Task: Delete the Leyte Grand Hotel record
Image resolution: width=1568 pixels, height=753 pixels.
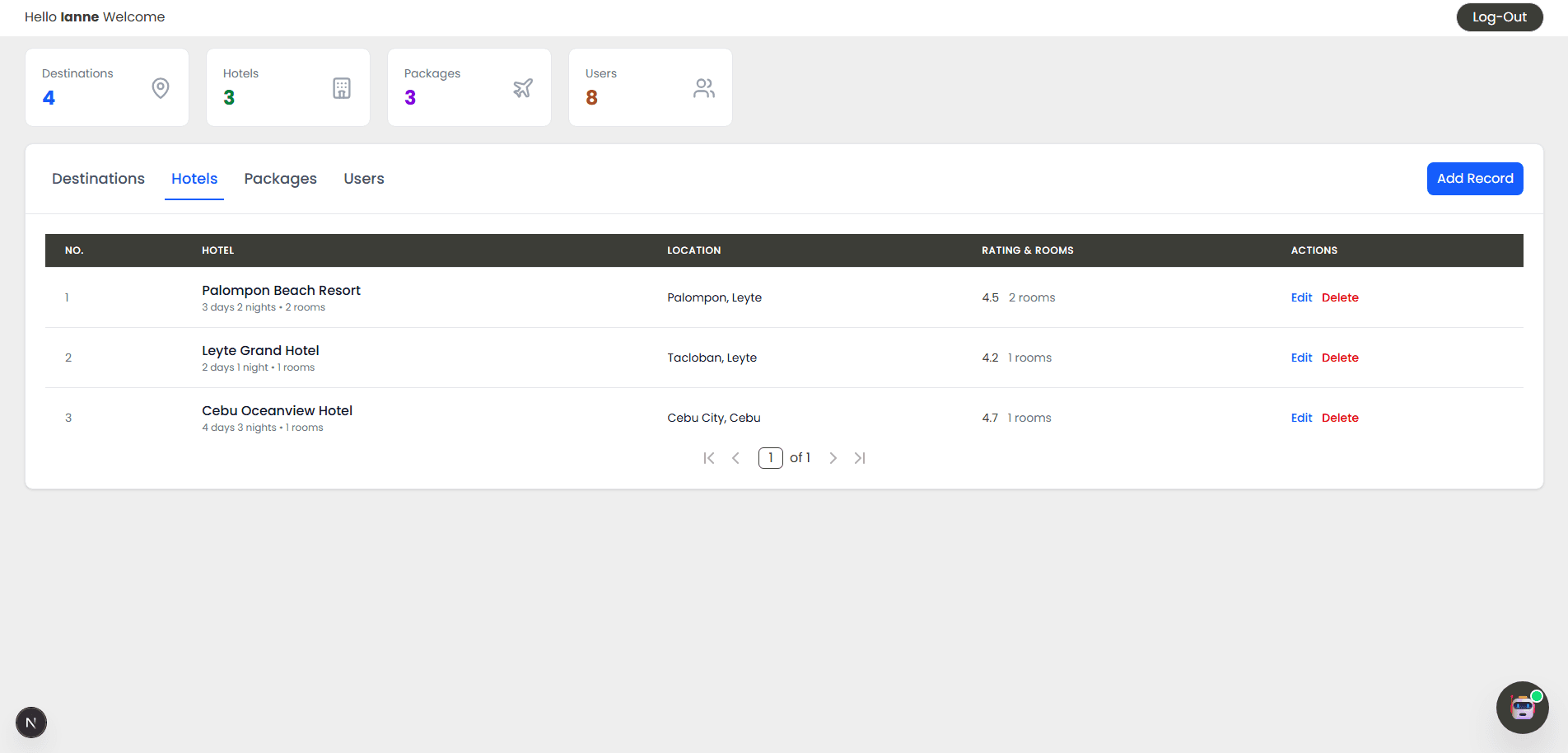Action: coord(1340,358)
